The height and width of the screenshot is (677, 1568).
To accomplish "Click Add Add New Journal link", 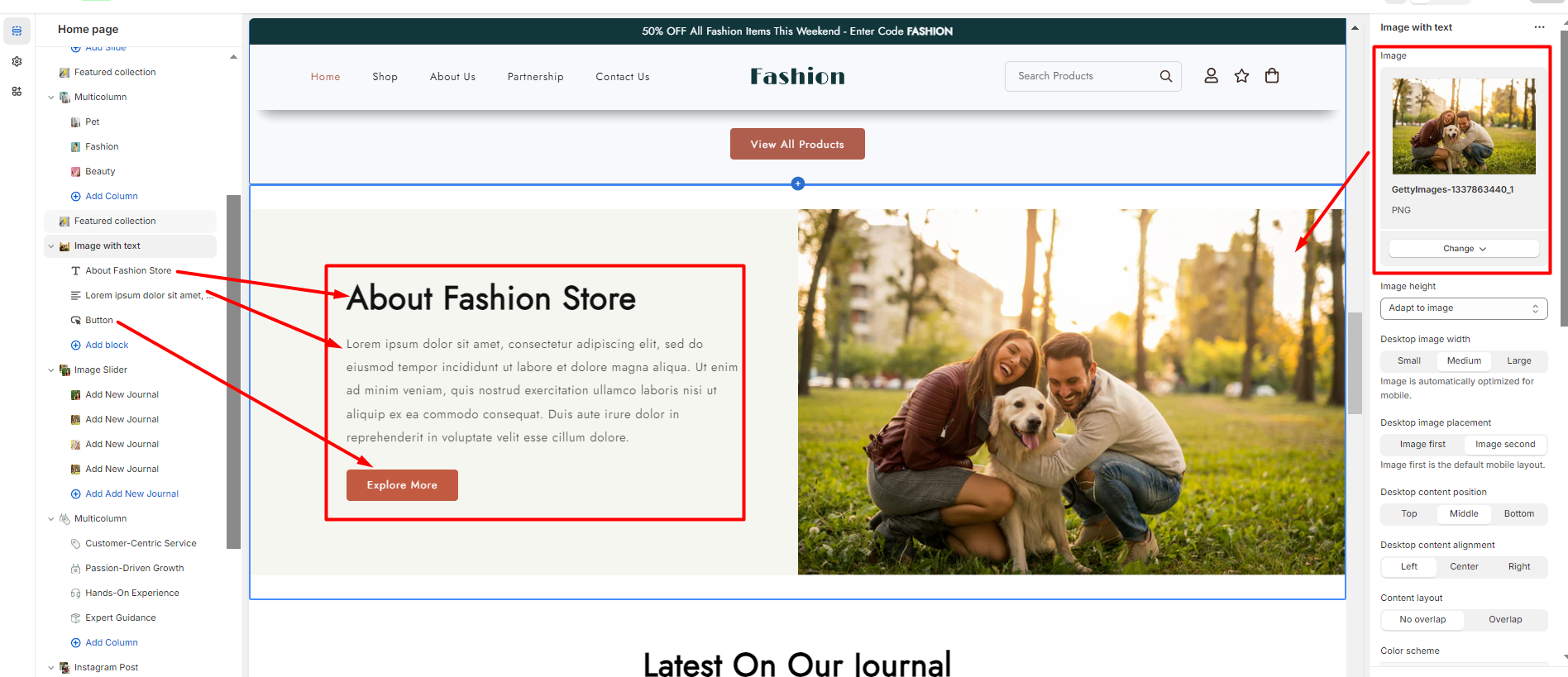I will [x=132, y=493].
